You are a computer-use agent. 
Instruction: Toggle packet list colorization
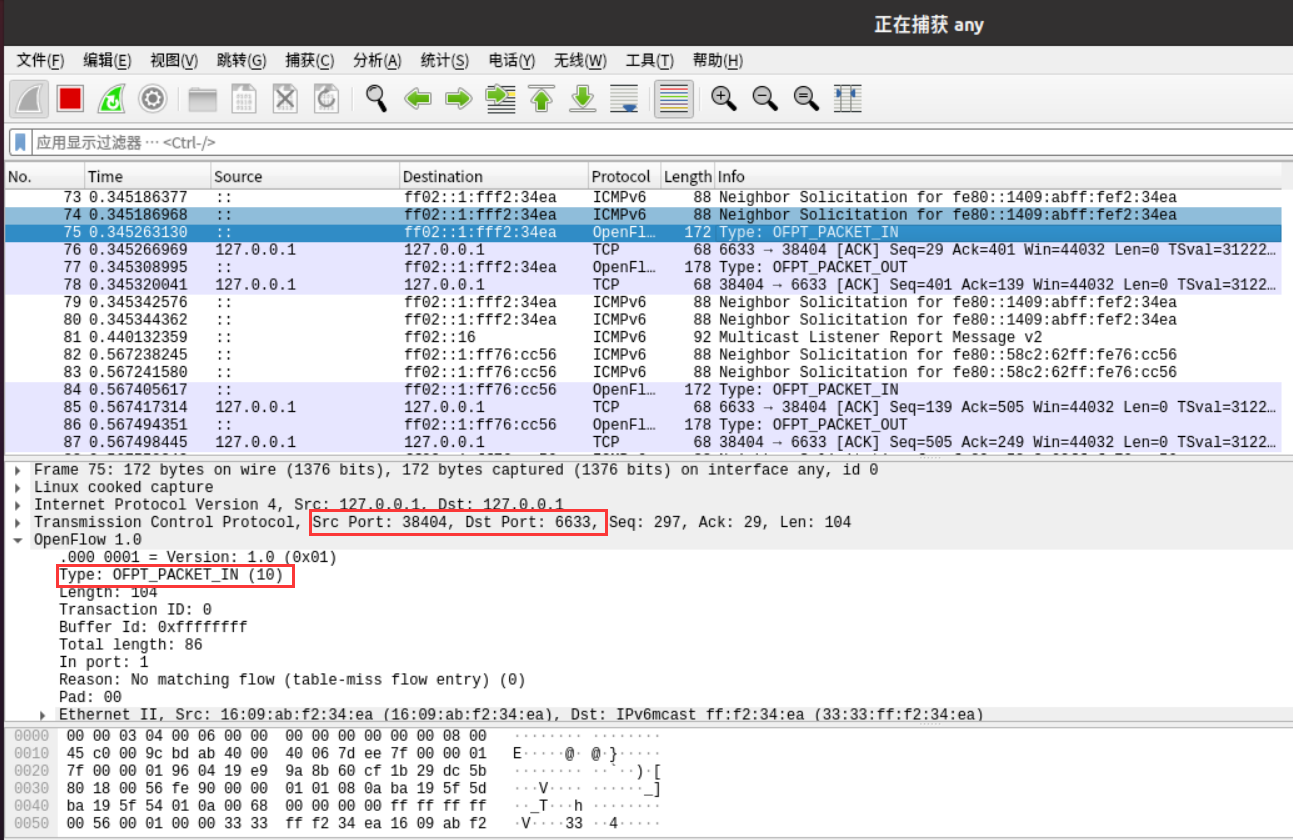(674, 99)
